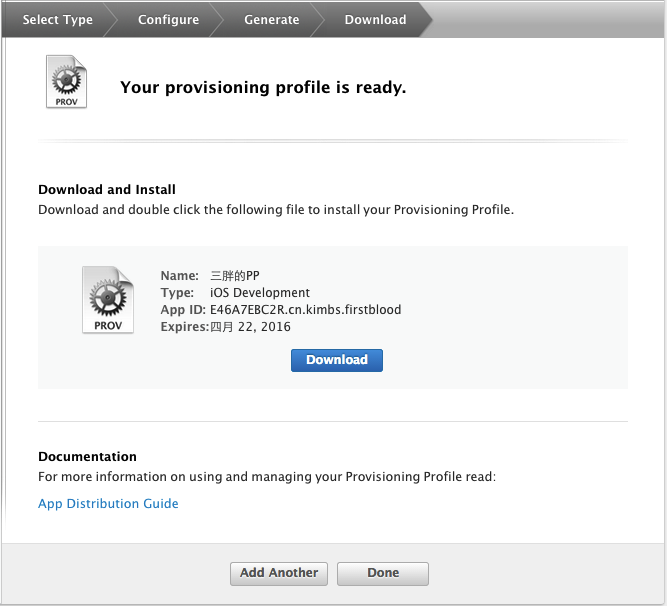Go to the Configure step
The image size is (667, 606).
(x=168, y=20)
